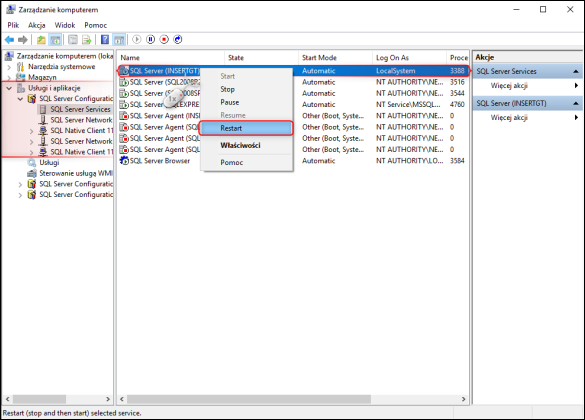
Task: Expand the Narzędzia systemowe node
Action: tap(9, 67)
